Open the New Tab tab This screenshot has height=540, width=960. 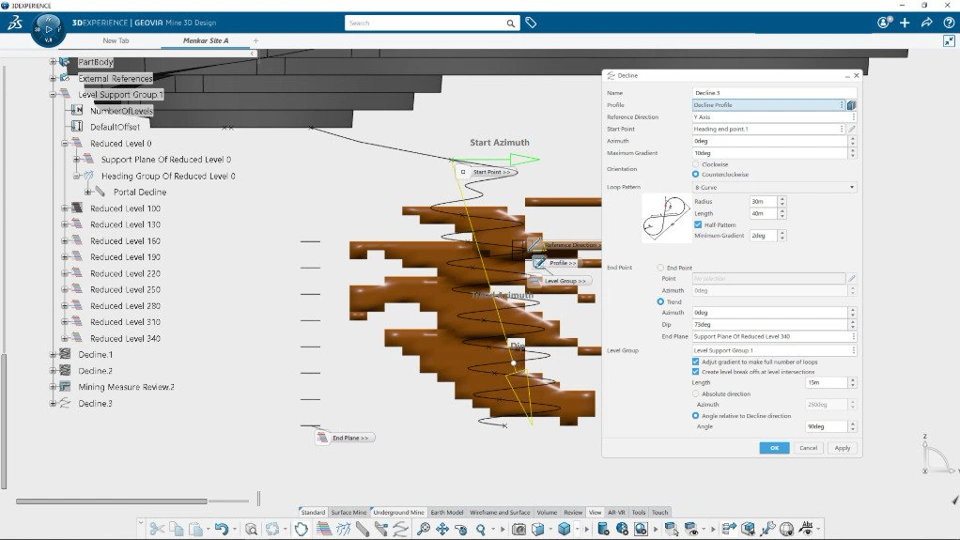coord(116,40)
